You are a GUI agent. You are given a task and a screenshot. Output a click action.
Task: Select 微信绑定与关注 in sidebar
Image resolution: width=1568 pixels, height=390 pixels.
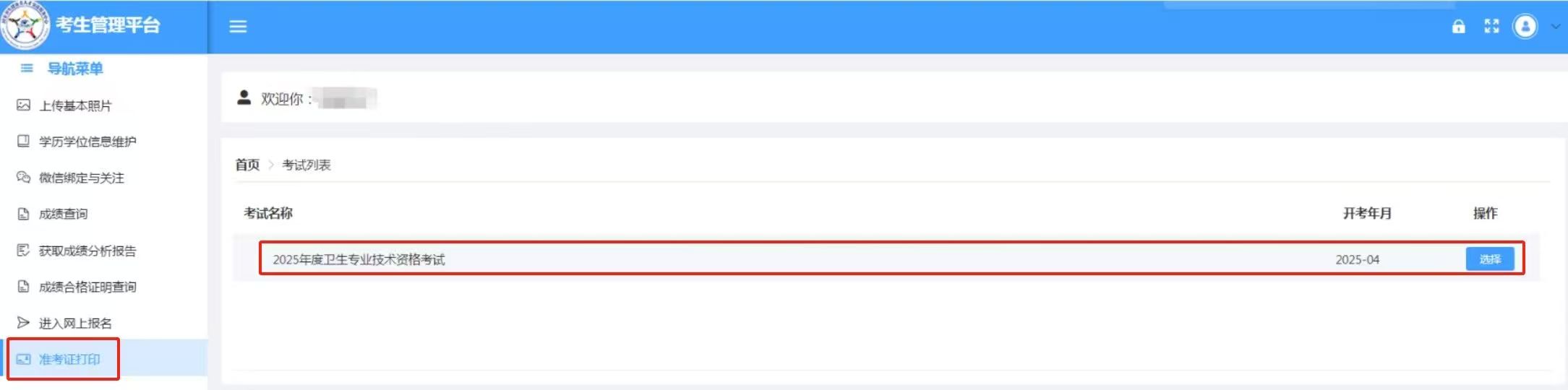(81, 178)
